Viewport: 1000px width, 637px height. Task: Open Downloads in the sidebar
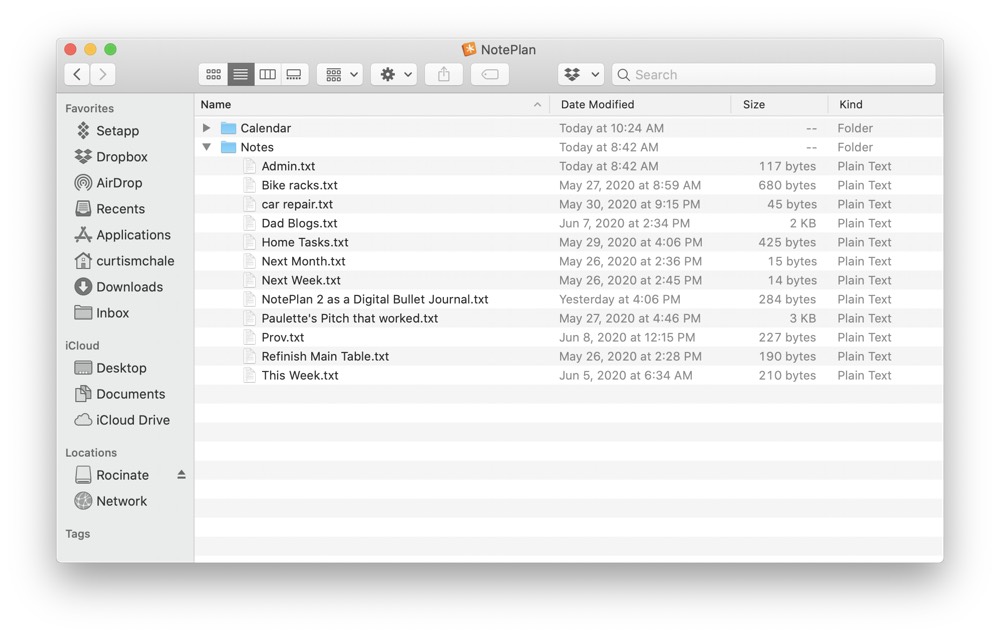(x=129, y=287)
